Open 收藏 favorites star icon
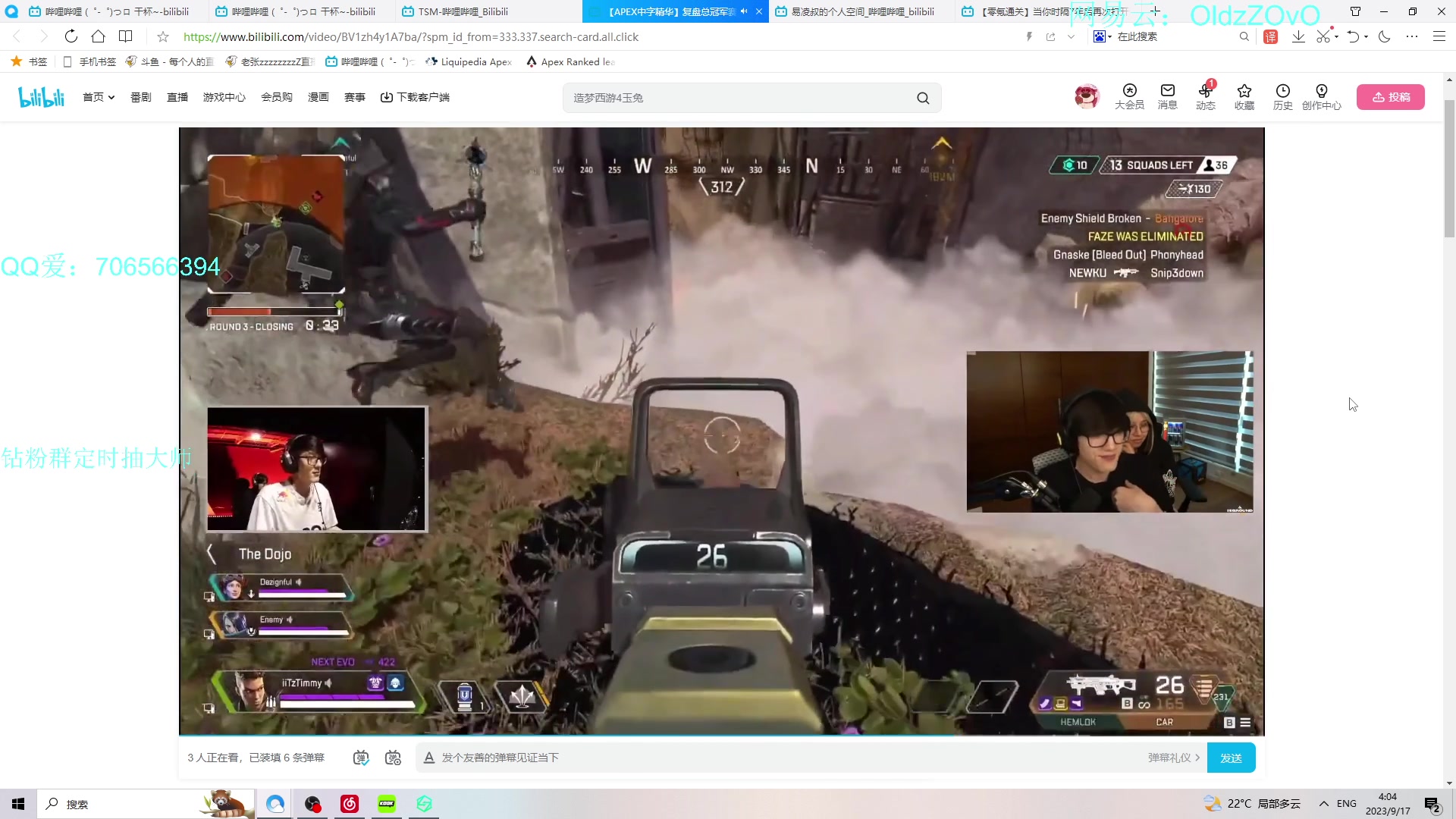The image size is (1456, 819). [1244, 97]
